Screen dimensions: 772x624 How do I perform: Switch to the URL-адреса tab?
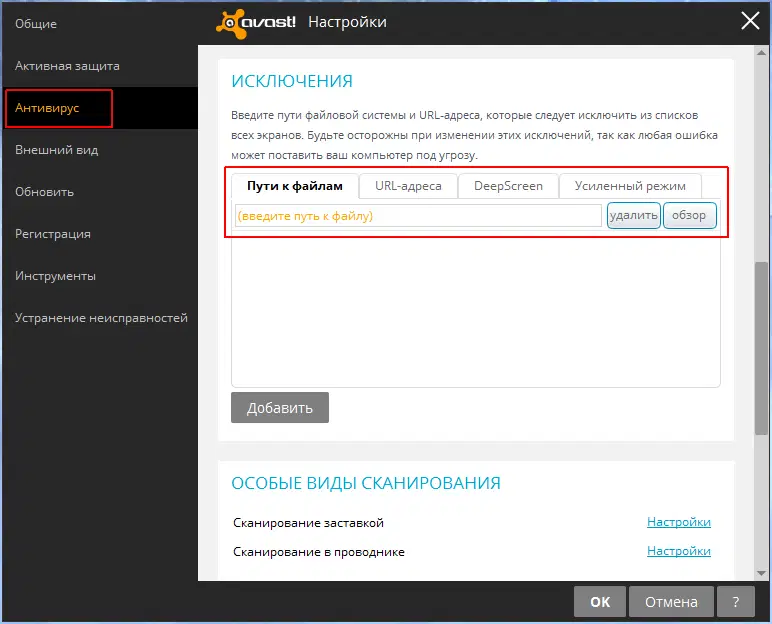(408, 186)
